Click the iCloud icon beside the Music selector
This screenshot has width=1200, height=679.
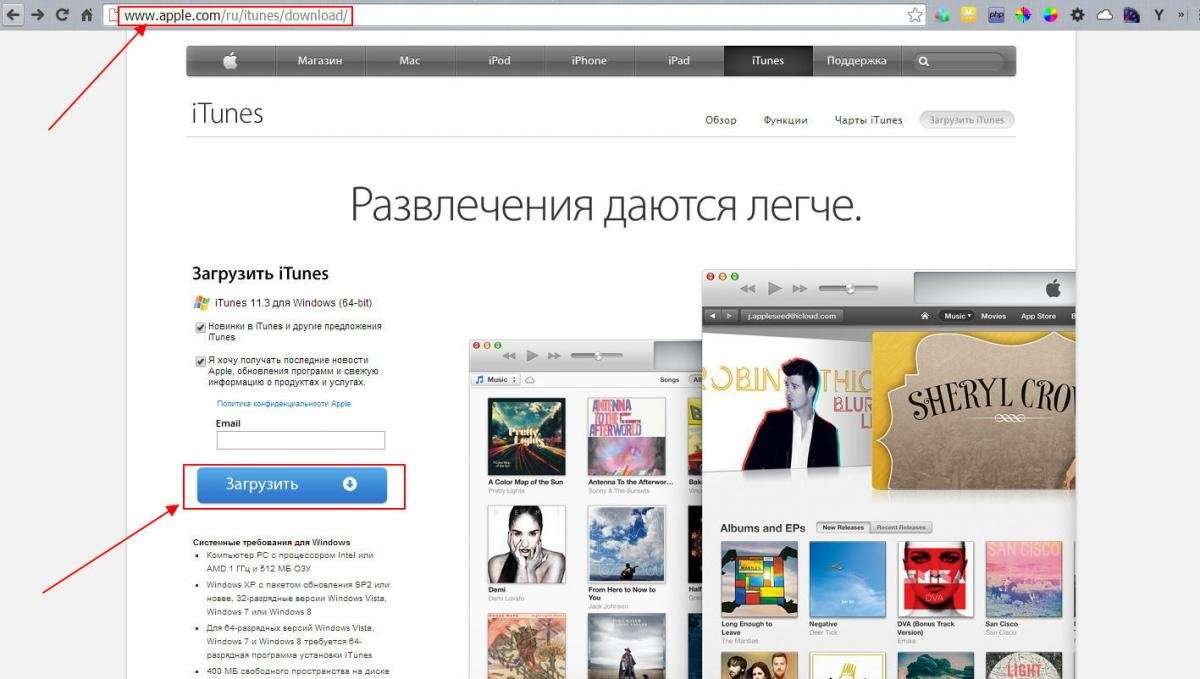click(x=529, y=380)
